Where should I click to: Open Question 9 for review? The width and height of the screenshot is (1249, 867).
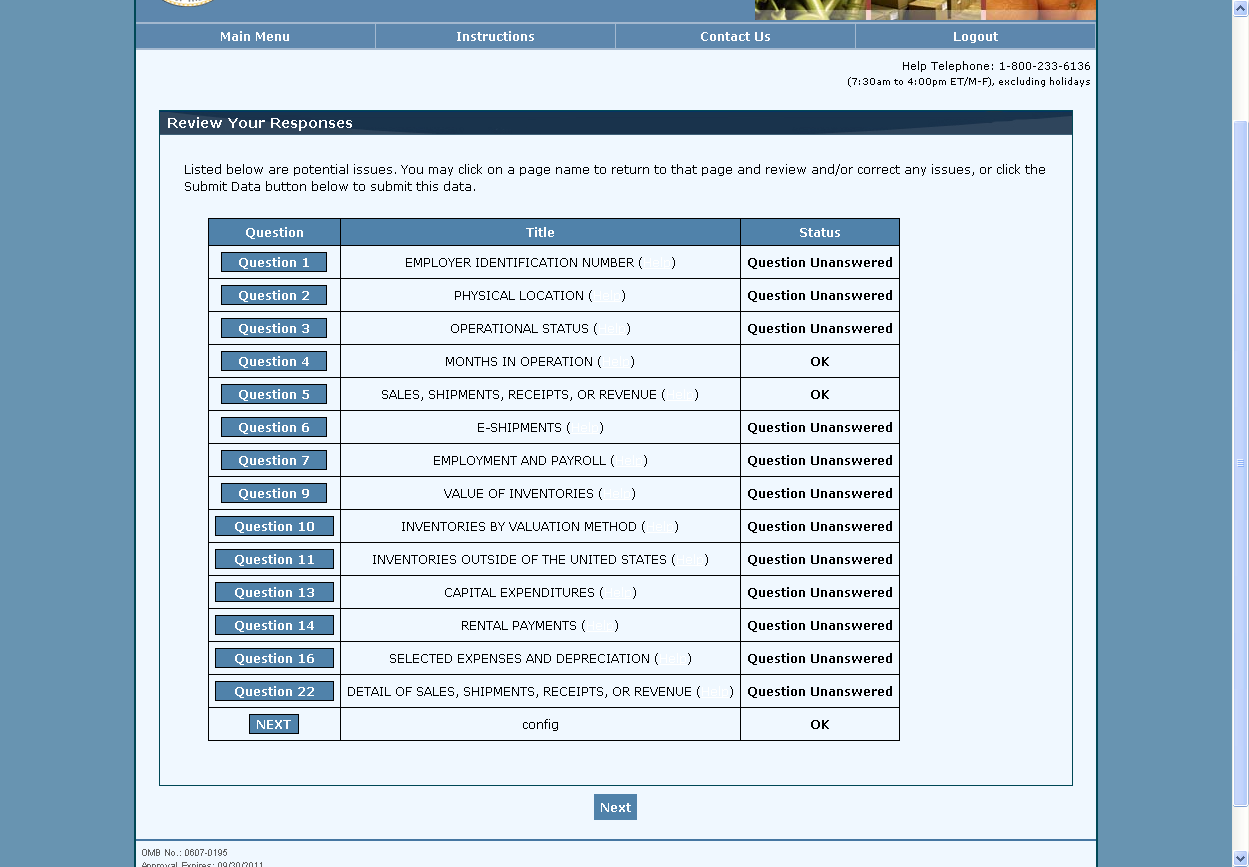(x=274, y=493)
